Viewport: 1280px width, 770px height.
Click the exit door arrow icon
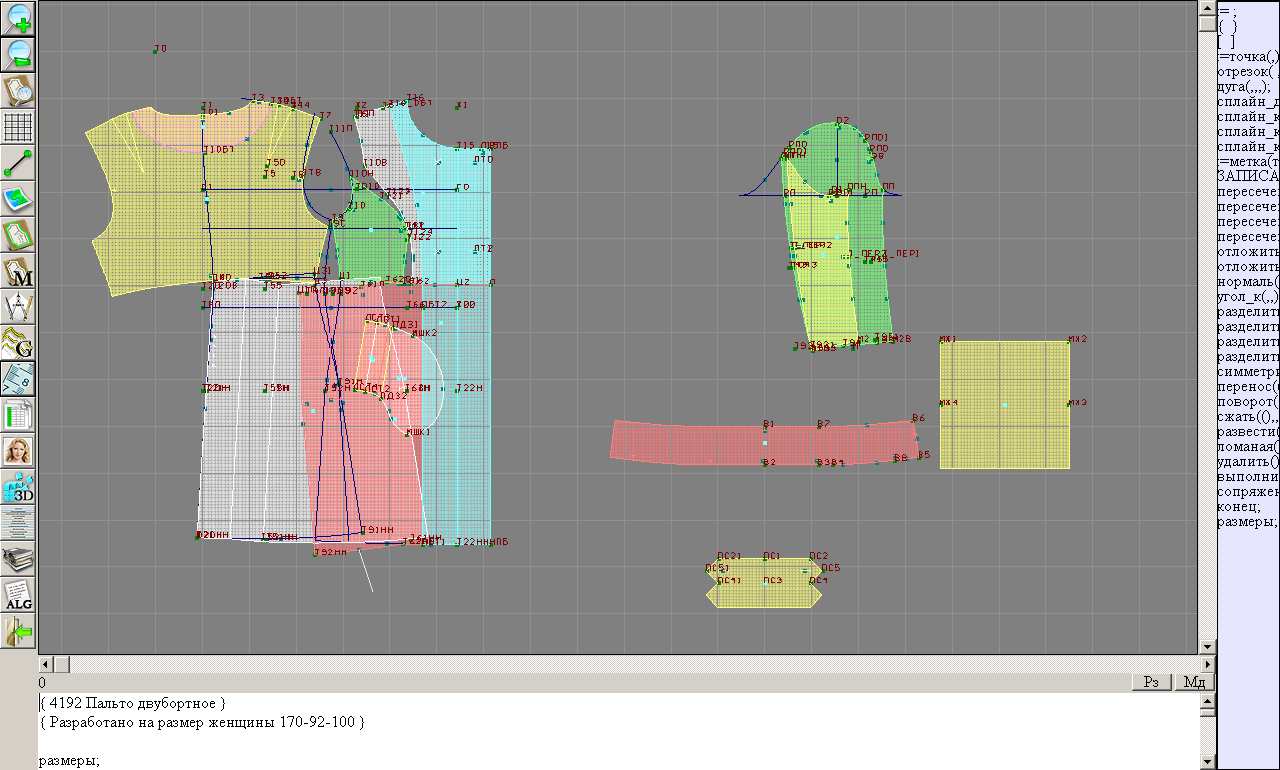pos(19,631)
